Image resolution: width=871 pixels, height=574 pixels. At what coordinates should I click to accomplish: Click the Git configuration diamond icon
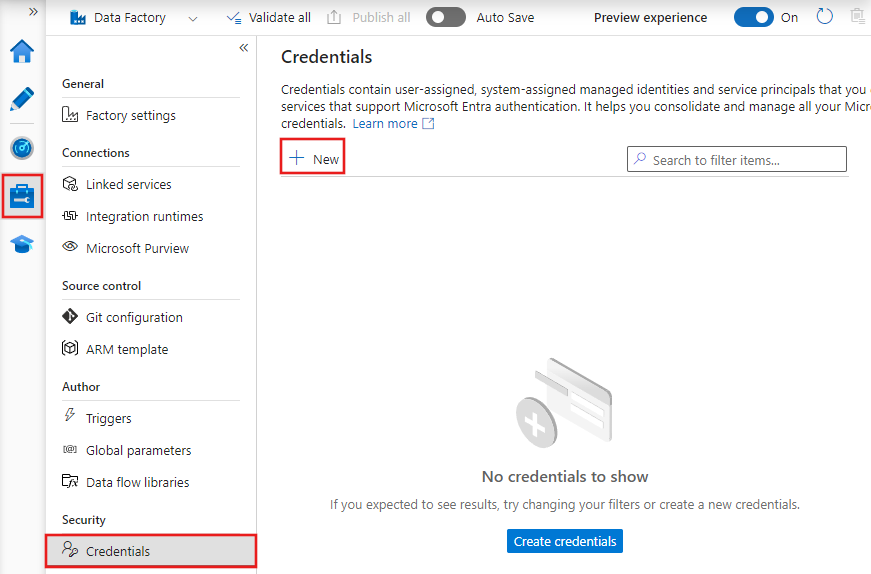coord(70,316)
